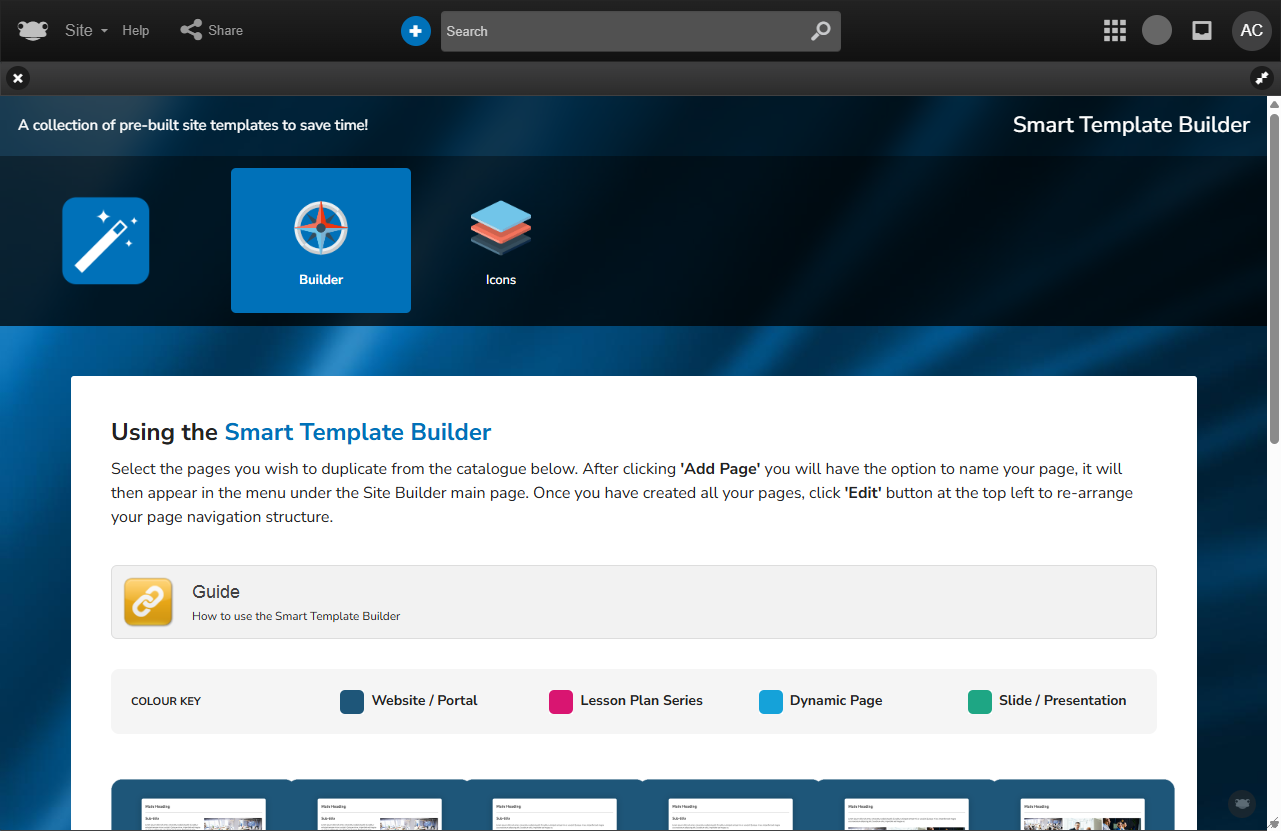Open the Site dropdown menu
Image resolution: width=1281 pixels, height=831 pixels.
86,31
